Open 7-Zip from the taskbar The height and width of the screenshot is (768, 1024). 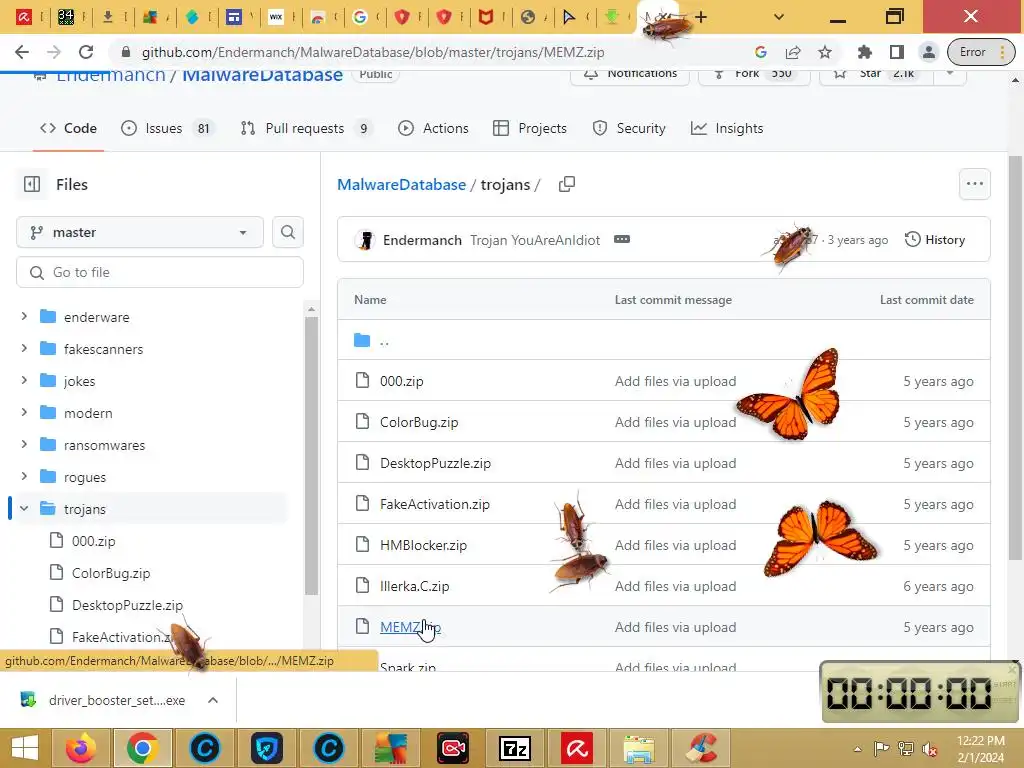[514, 748]
